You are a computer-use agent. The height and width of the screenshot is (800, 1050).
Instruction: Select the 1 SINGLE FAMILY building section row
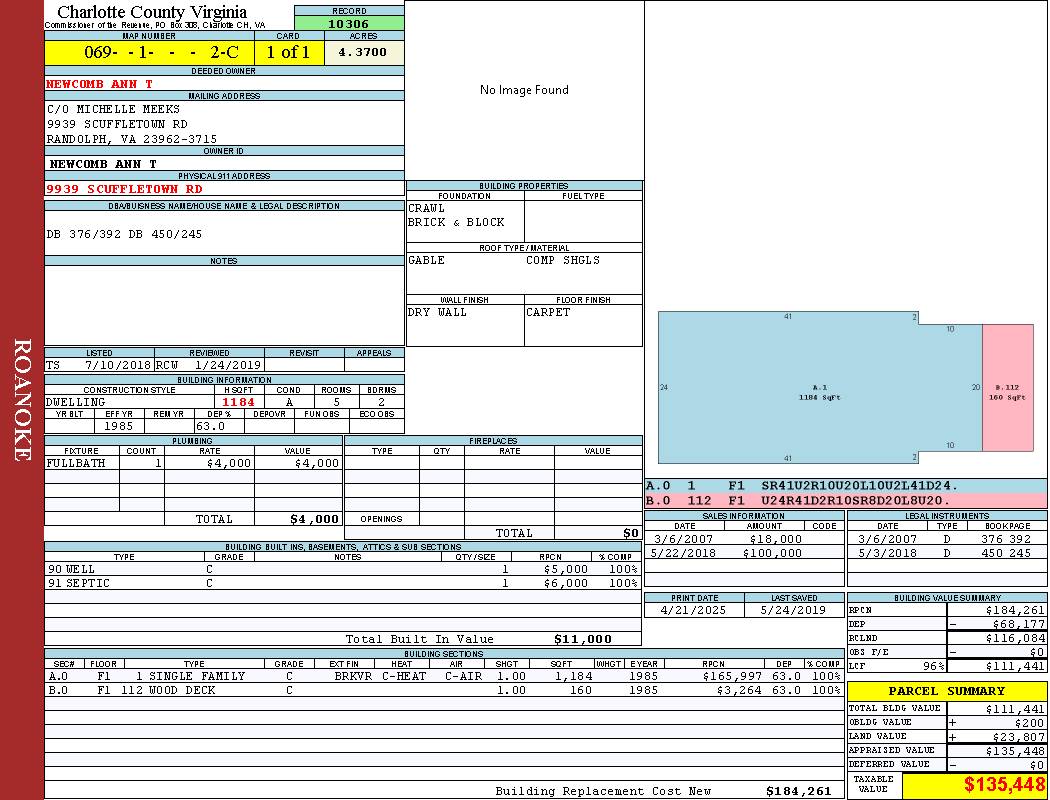tap(440, 676)
